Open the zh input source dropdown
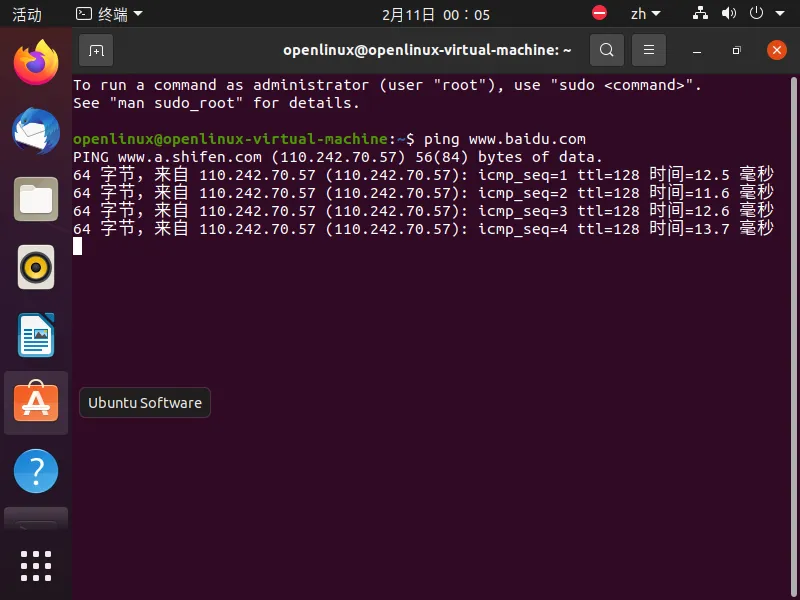The height and width of the screenshot is (600, 800). coord(645,14)
